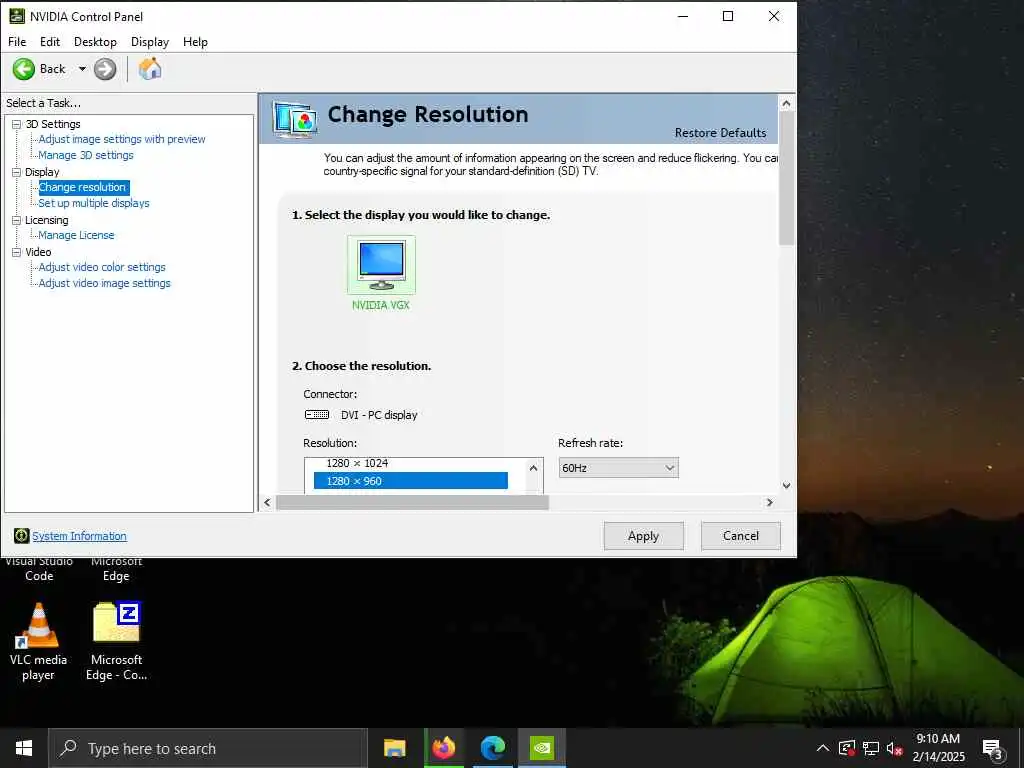1024x768 pixels.
Task: Open the Edit menu
Action: pos(50,42)
